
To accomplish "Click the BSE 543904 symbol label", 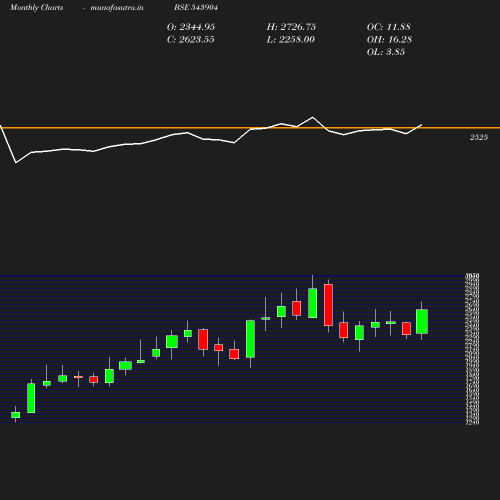I will 196,7.
